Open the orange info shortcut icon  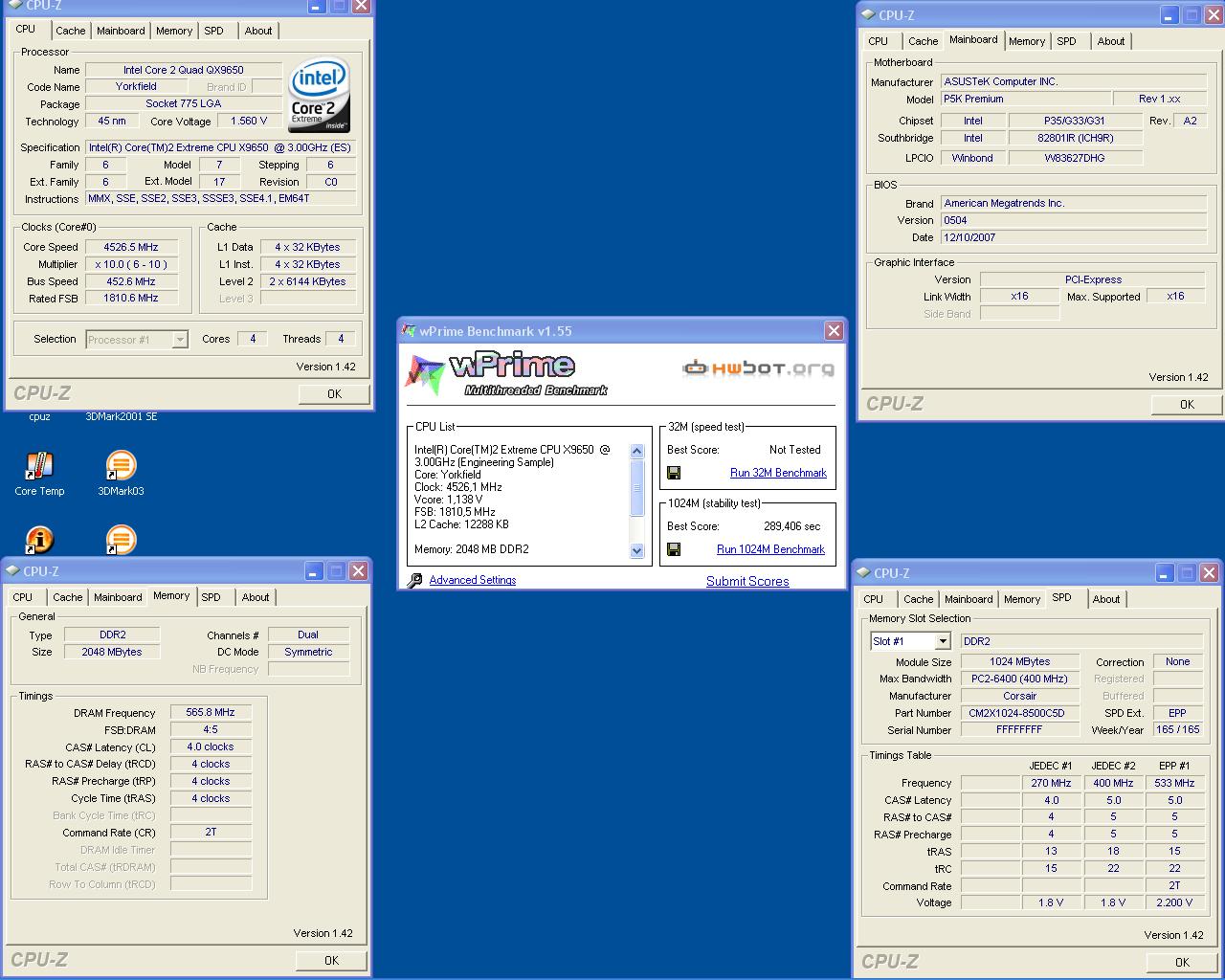pos(39,540)
